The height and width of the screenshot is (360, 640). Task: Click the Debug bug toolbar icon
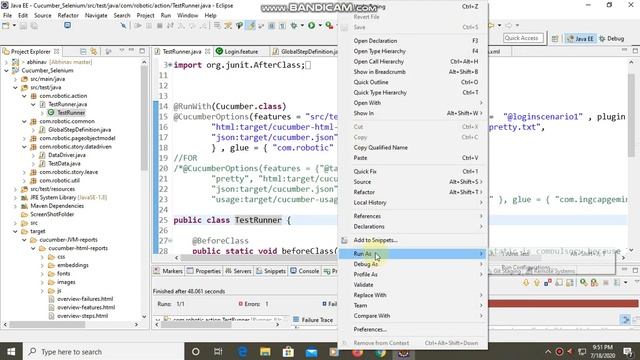point(294,25)
